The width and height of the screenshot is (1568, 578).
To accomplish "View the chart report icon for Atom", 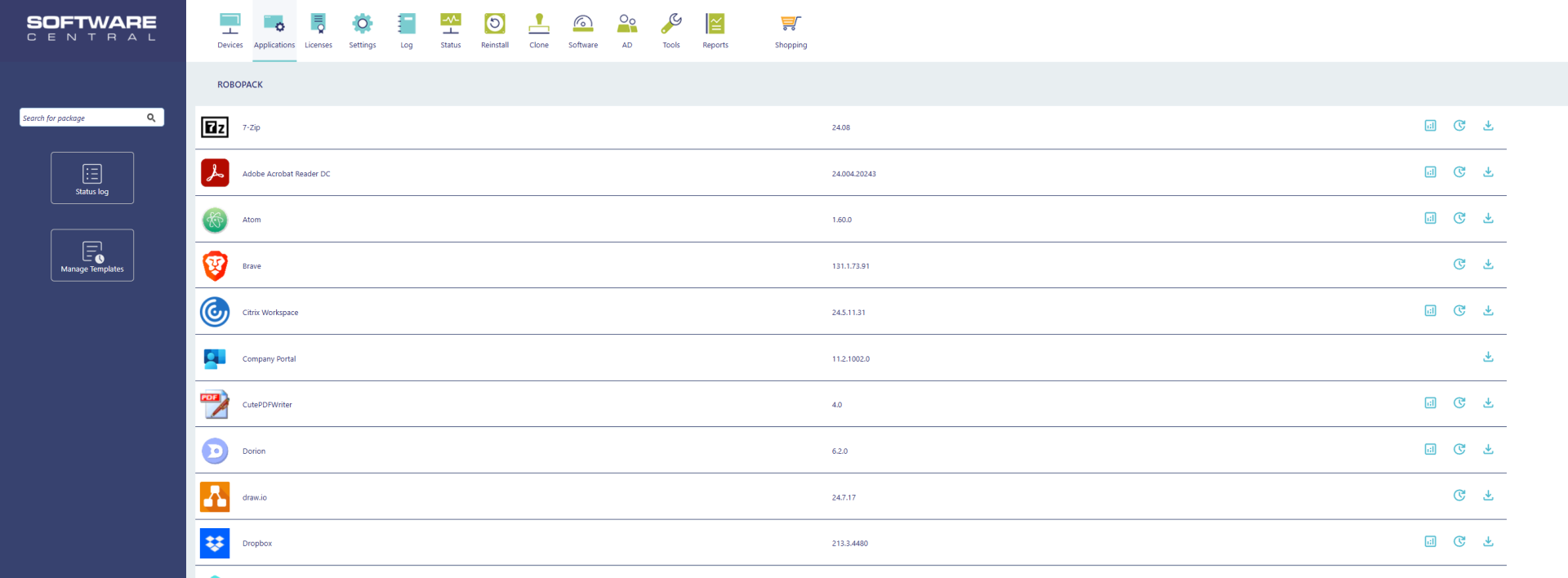I will pos(1430,218).
